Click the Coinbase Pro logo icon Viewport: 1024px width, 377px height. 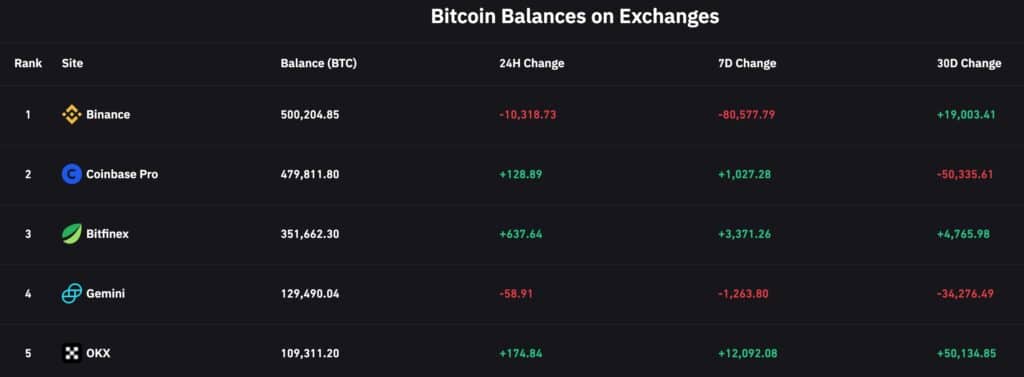(x=72, y=174)
